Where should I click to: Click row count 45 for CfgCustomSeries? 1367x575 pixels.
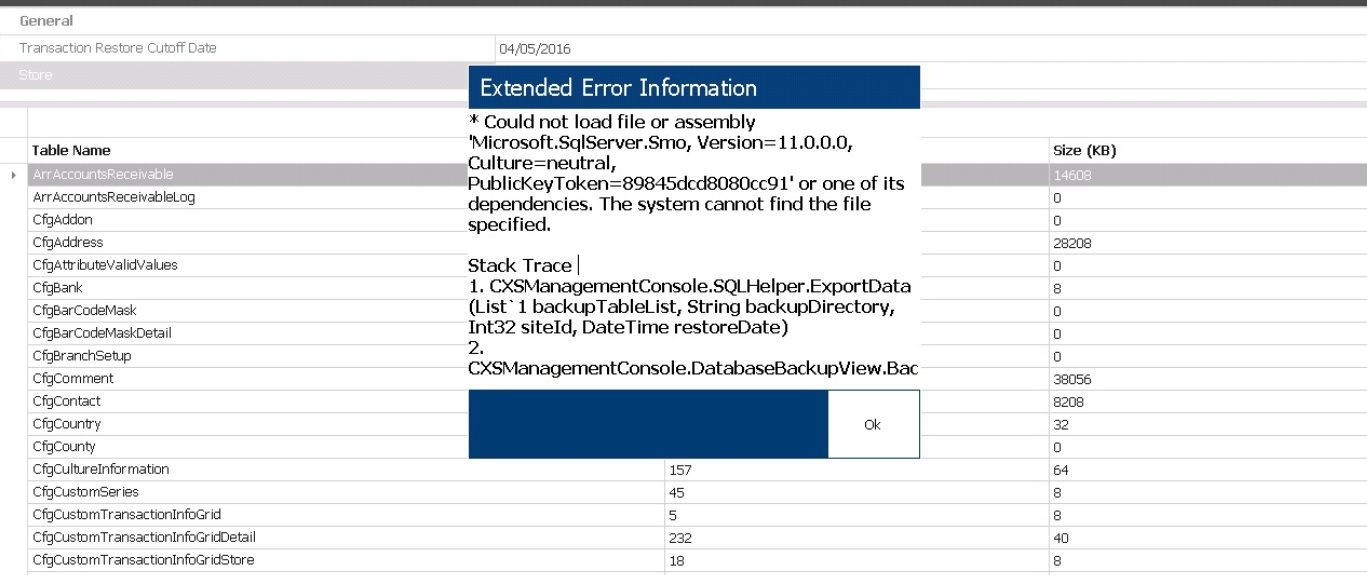point(677,492)
